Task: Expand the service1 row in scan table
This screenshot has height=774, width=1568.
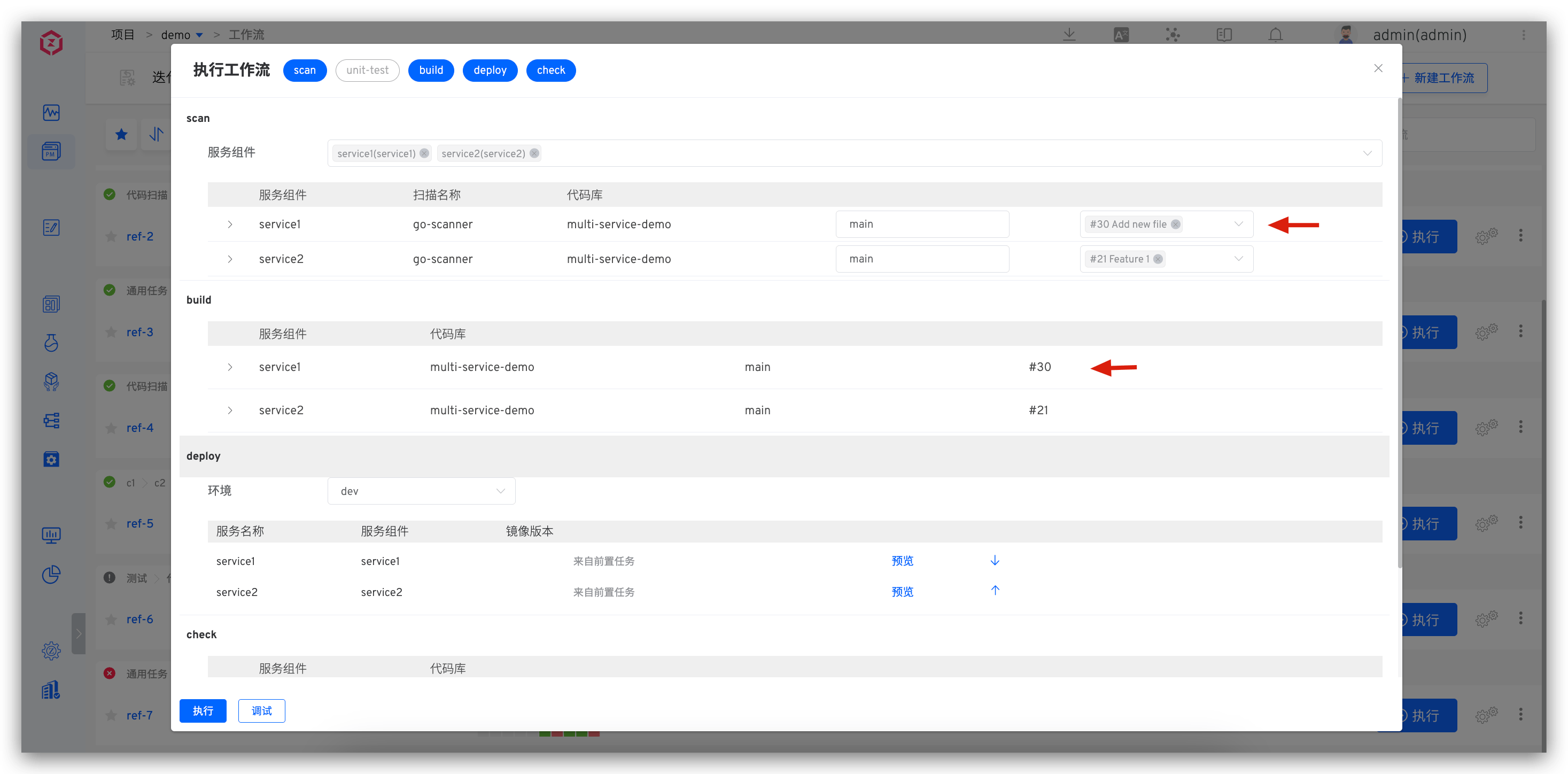Action: [x=230, y=224]
